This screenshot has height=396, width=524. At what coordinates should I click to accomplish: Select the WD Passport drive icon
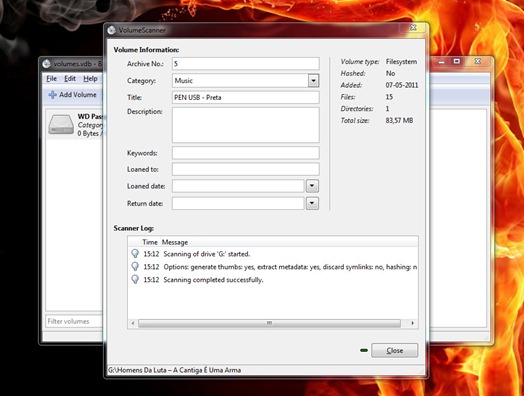point(61,124)
